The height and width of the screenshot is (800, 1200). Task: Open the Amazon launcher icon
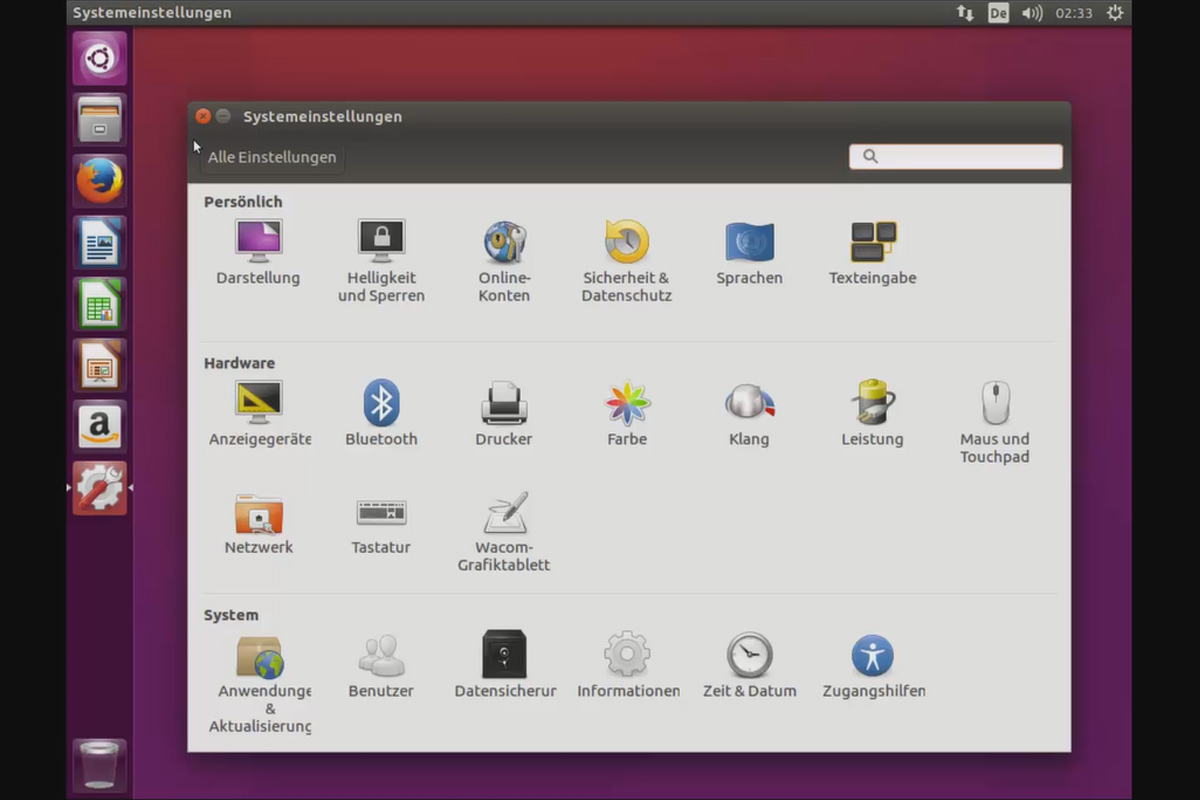click(x=99, y=427)
